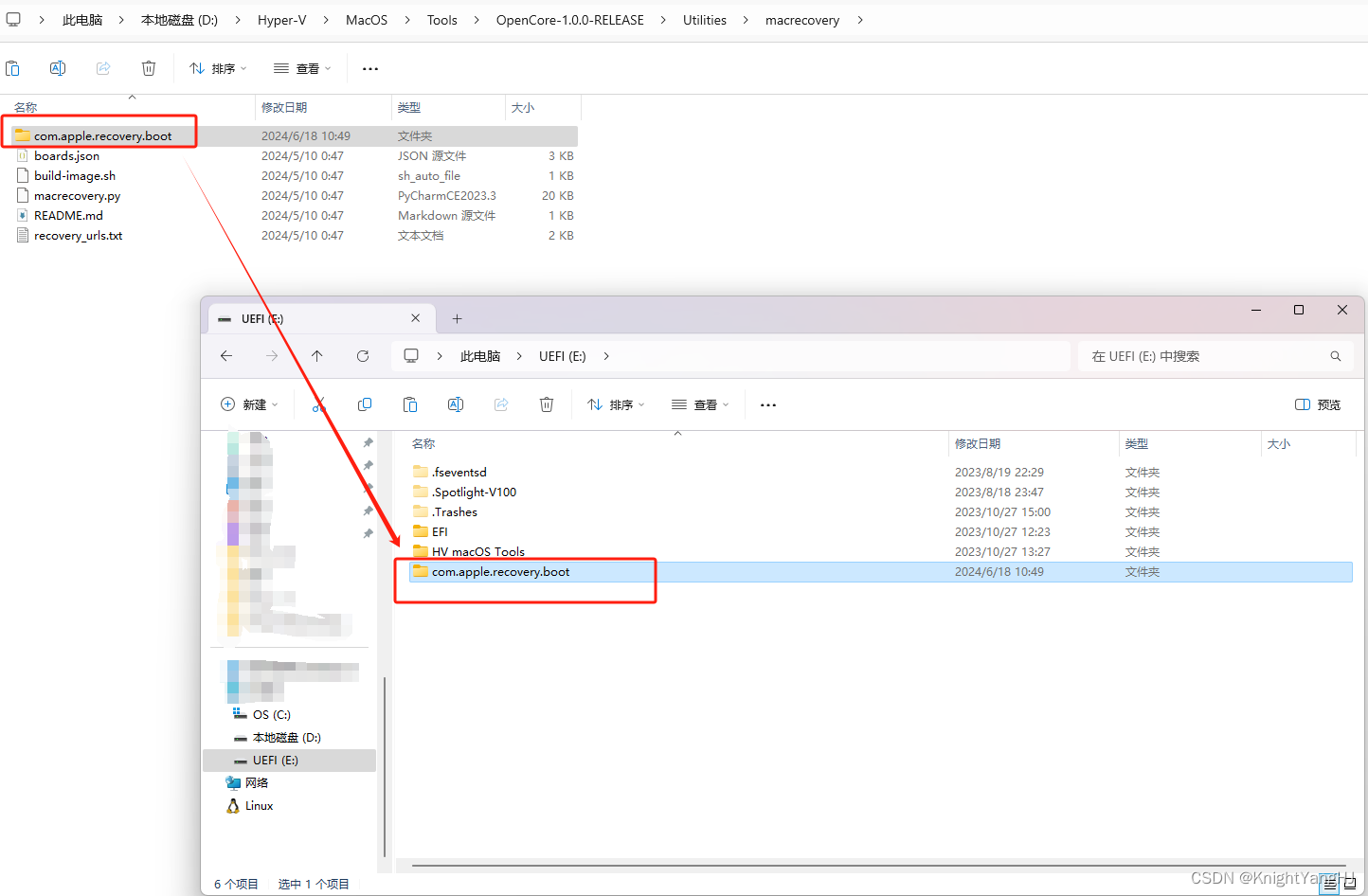
Task: Navigate to Hyper-V via the breadcrumb
Action: (x=281, y=19)
